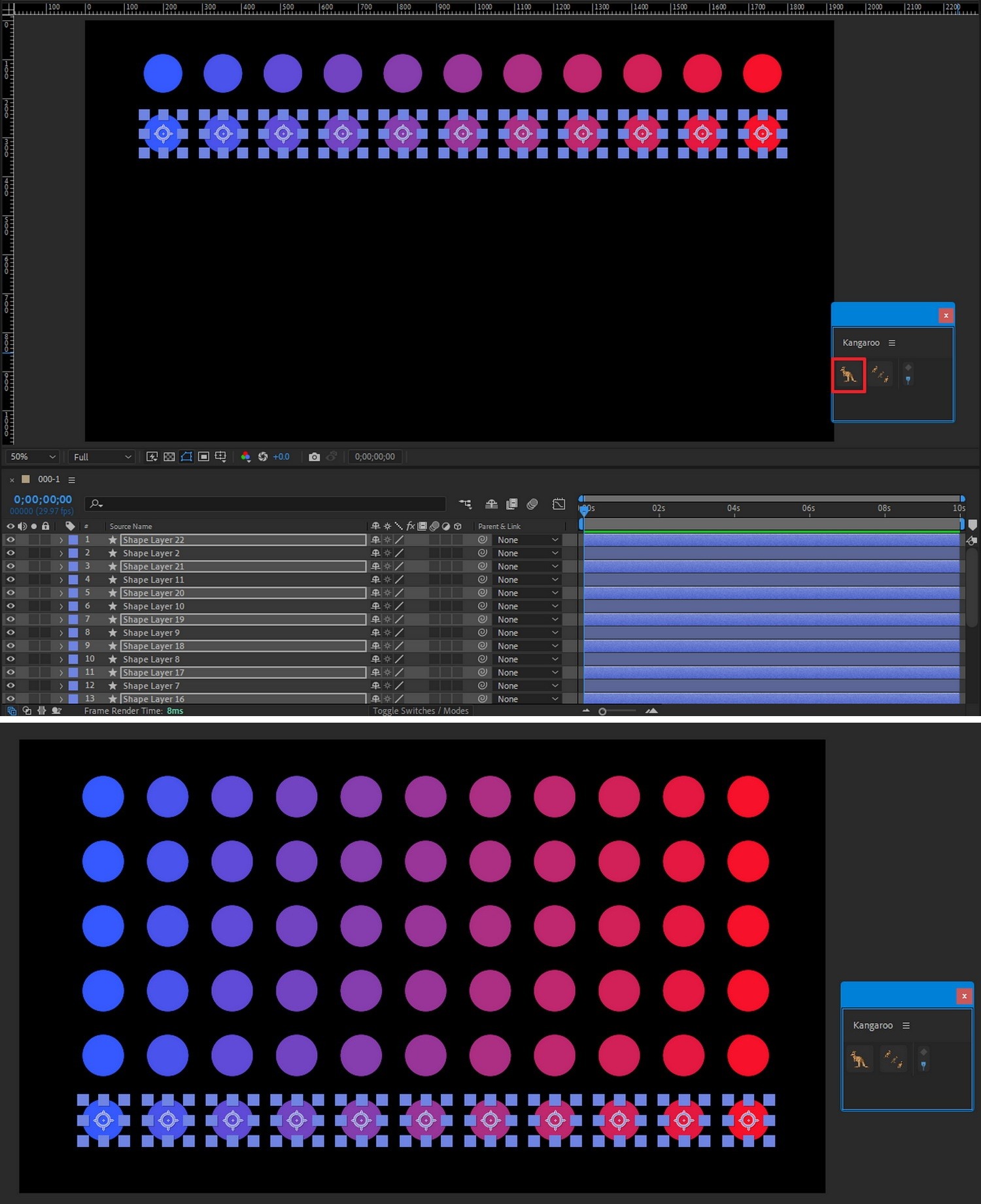Click the viewer preview timecode 0;00;00;00
Screen dimensions: 981x1204
(375, 456)
